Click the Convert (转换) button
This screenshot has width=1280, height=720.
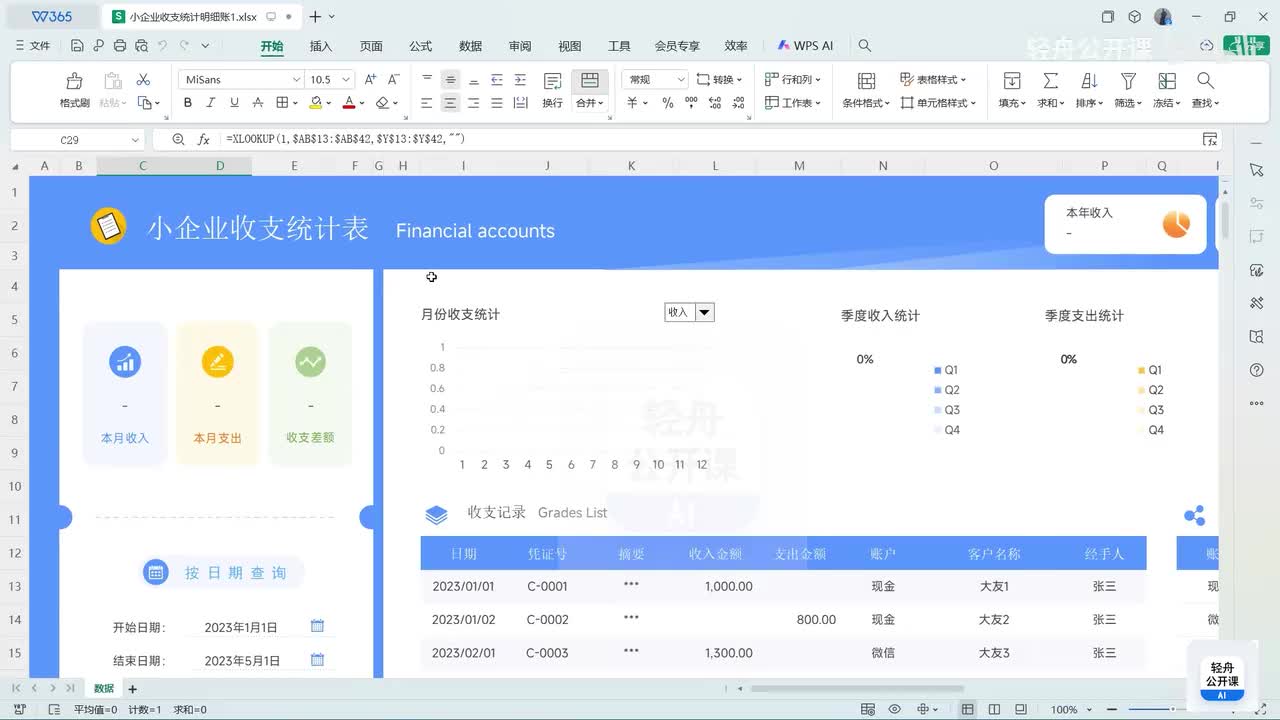[720, 79]
